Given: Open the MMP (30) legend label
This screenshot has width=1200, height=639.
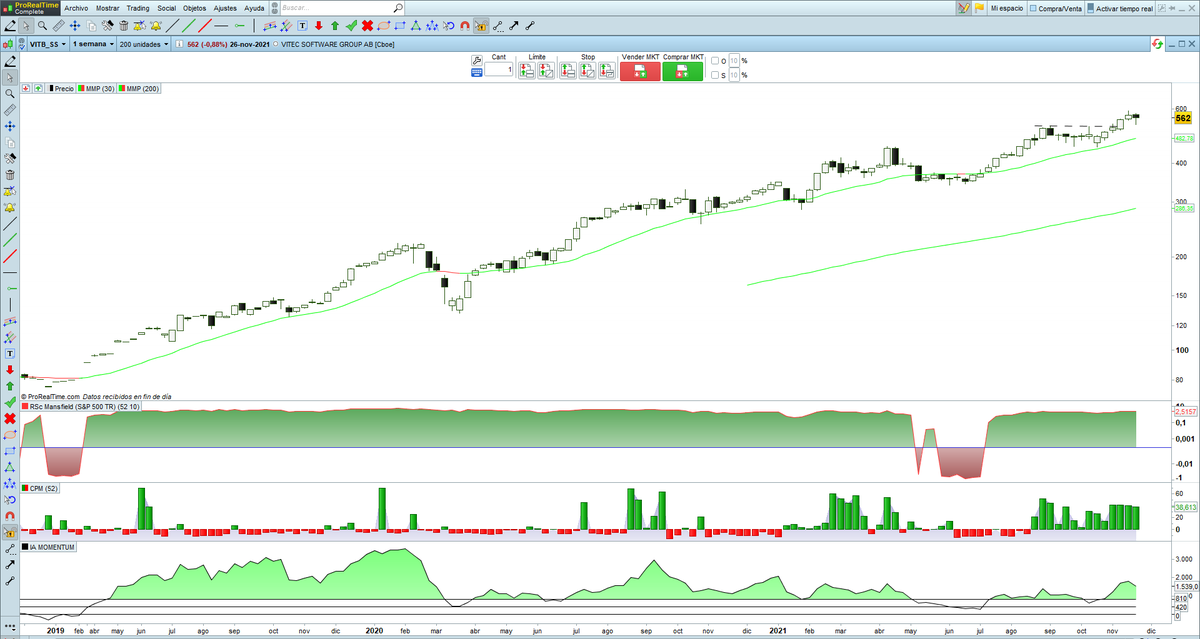Looking at the screenshot, I should pyautogui.click(x=97, y=89).
